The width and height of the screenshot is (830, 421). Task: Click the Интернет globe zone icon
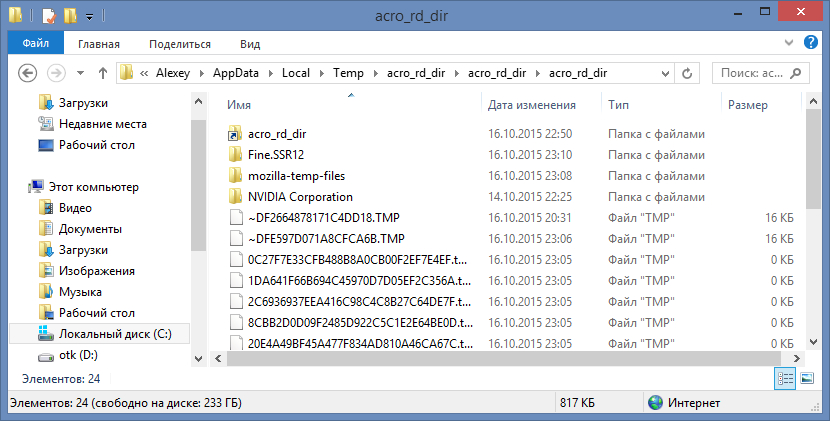655,403
